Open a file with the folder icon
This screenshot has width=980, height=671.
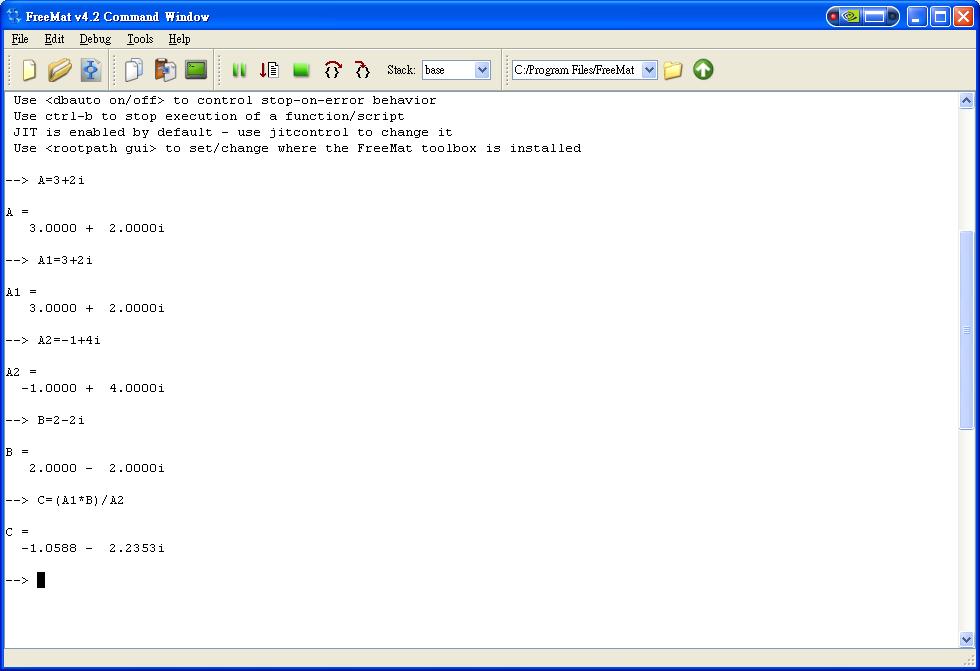pyautogui.click(x=59, y=70)
